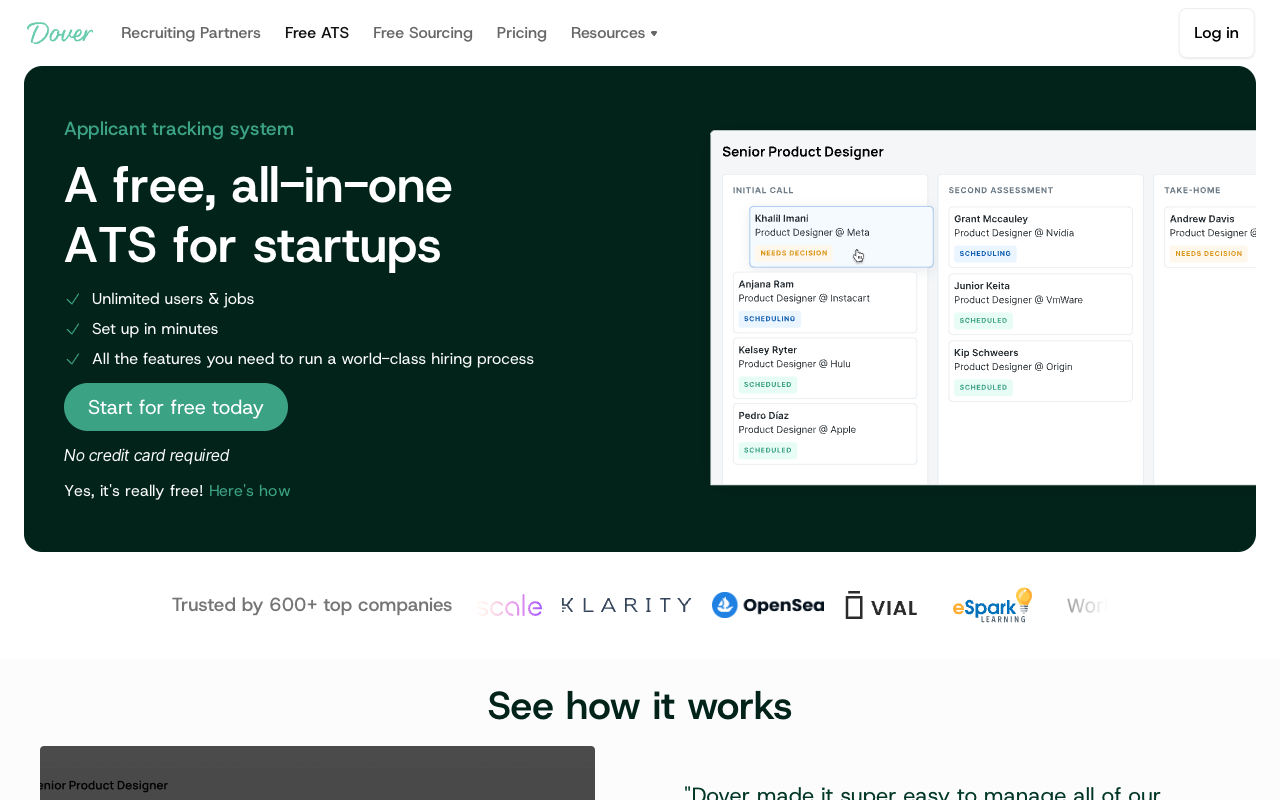Click Scheduled tag on Kip Schweers
The height and width of the screenshot is (800, 1280).
pyautogui.click(x=983, y=388)
